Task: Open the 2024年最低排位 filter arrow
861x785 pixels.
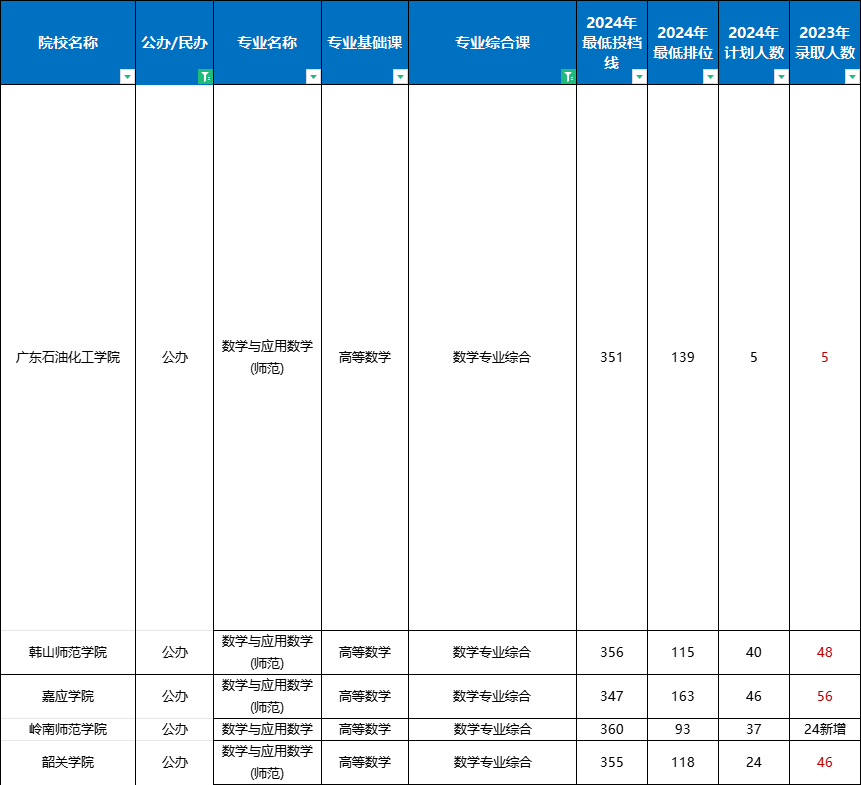Action: point(710,77)
